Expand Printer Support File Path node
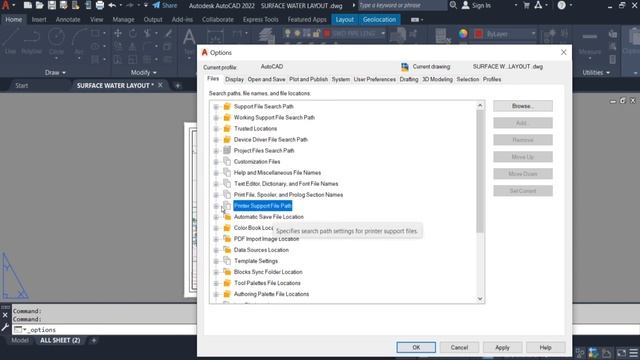 216,206
